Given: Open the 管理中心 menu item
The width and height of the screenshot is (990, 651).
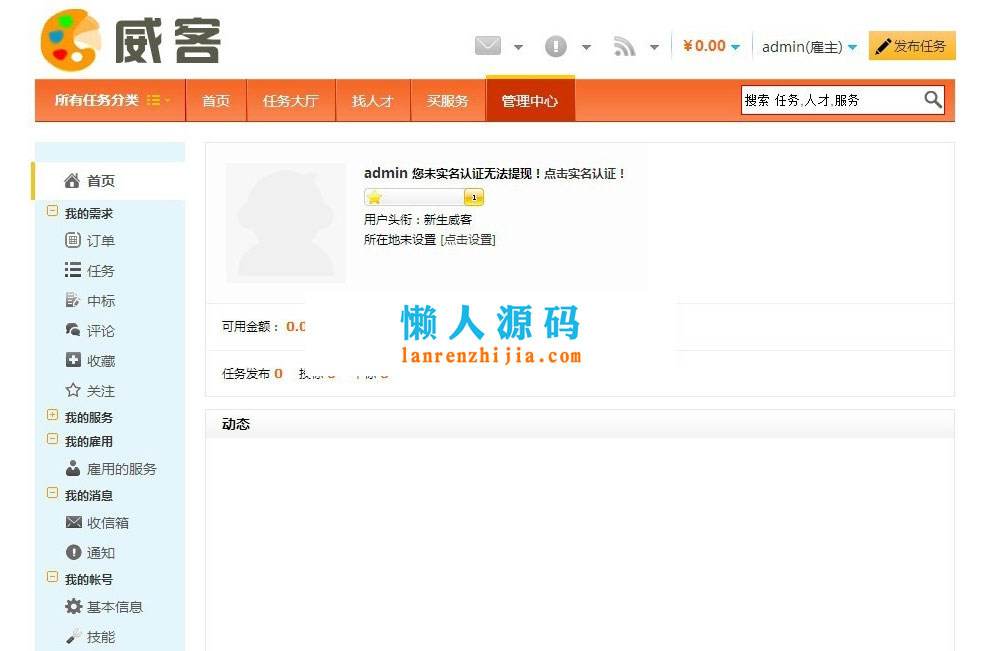Looking at the screenshot, I should point(530,100).
